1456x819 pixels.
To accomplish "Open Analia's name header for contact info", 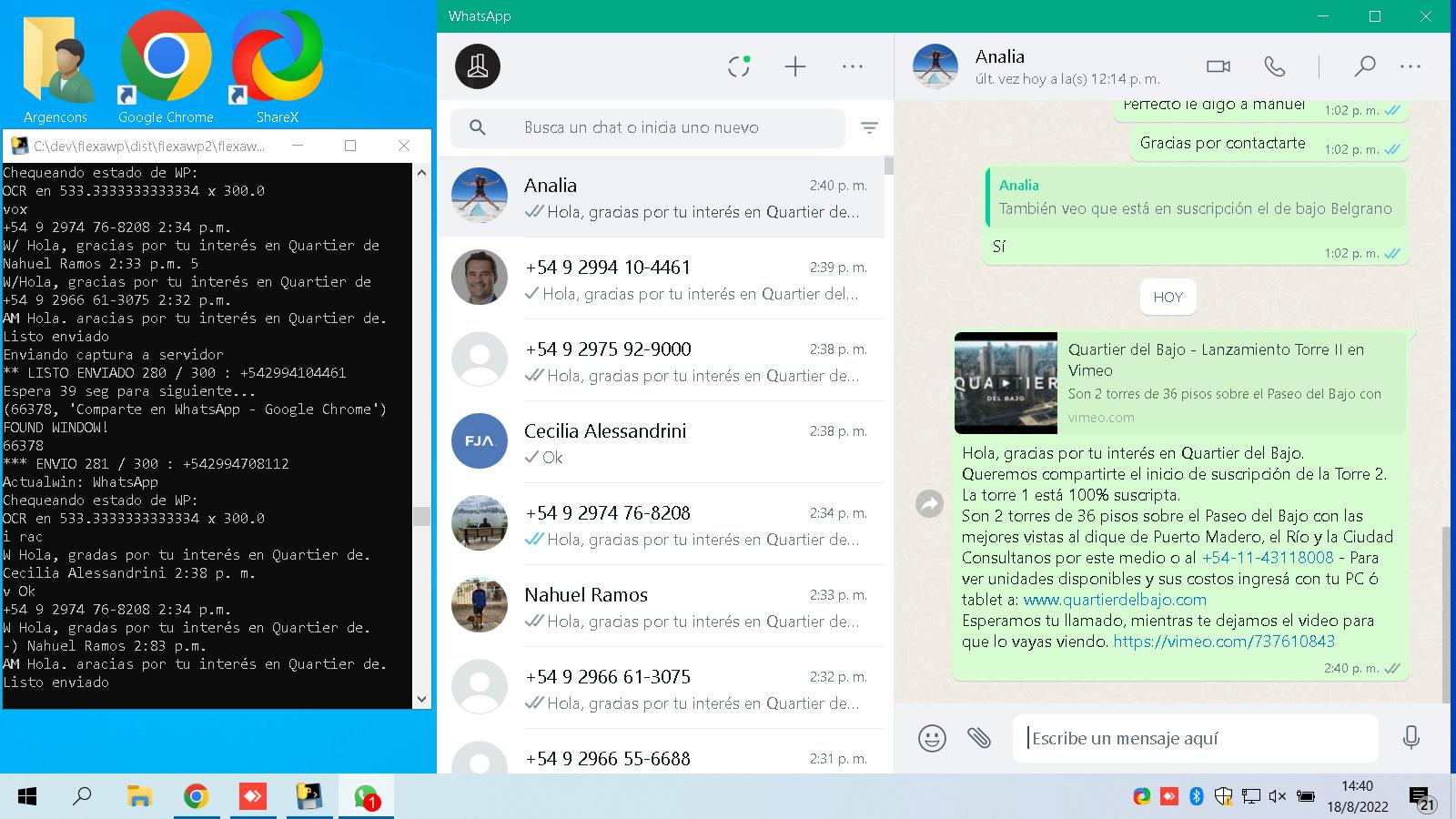I will coord(1000,56).
